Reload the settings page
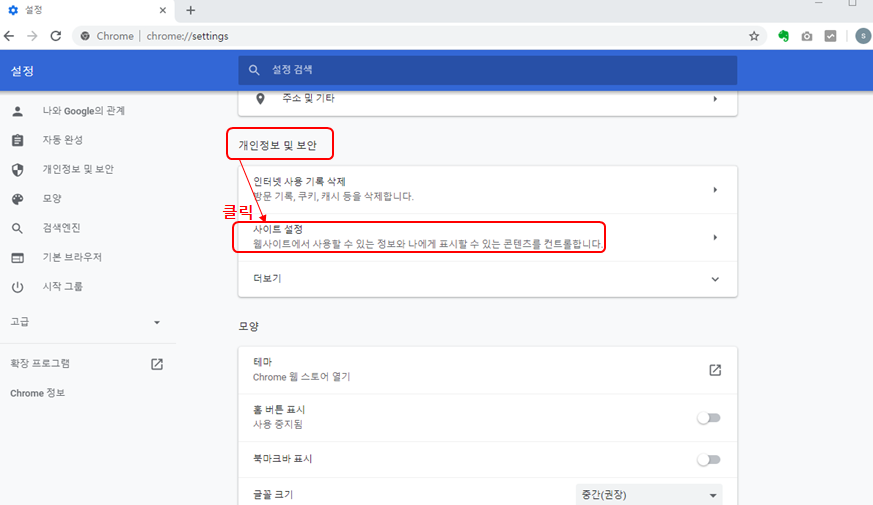 point(56,36)
